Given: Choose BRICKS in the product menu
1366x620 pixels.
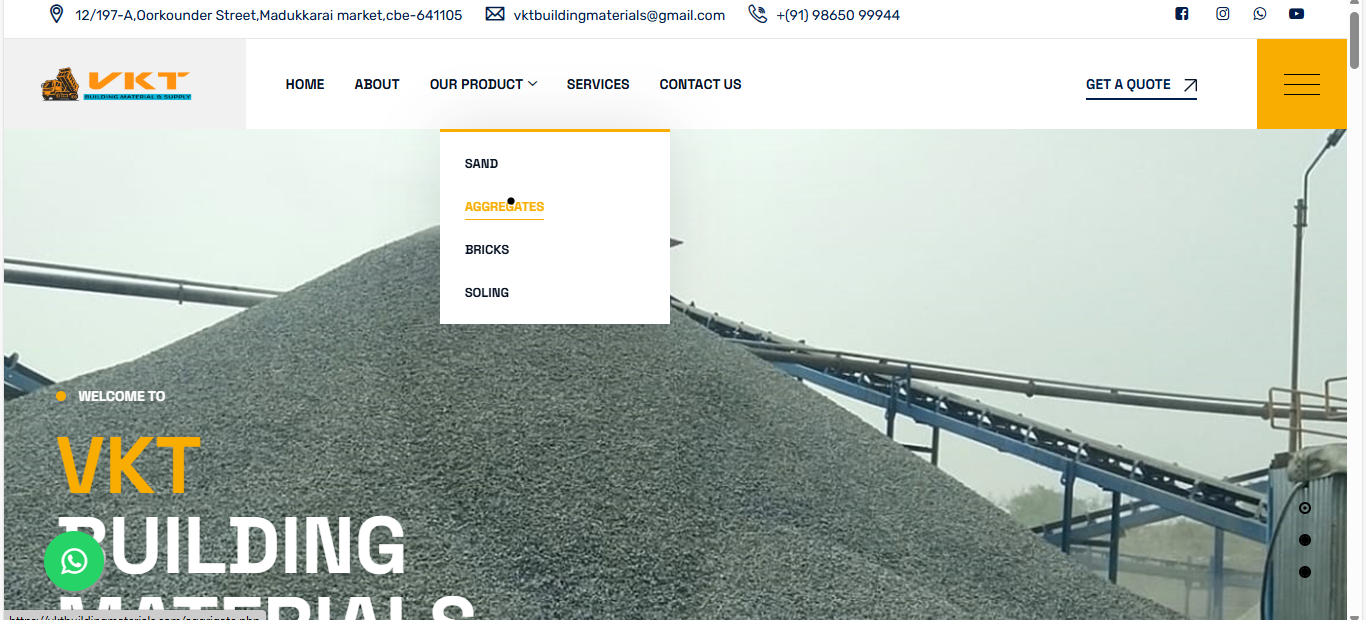Looking at the screenshot, I should tap(487, 249).
